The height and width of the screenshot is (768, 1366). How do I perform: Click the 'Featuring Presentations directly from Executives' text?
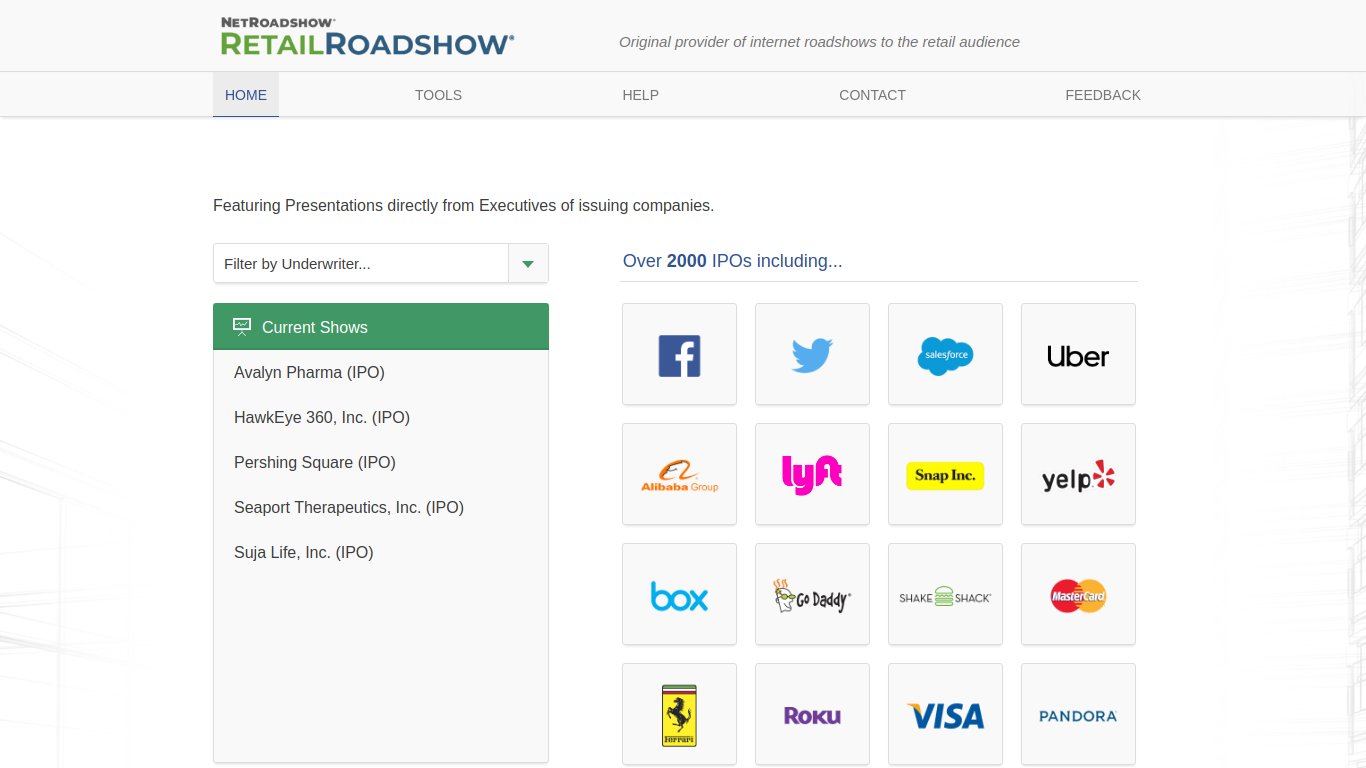pyautogui.click(x=463, y=205)
